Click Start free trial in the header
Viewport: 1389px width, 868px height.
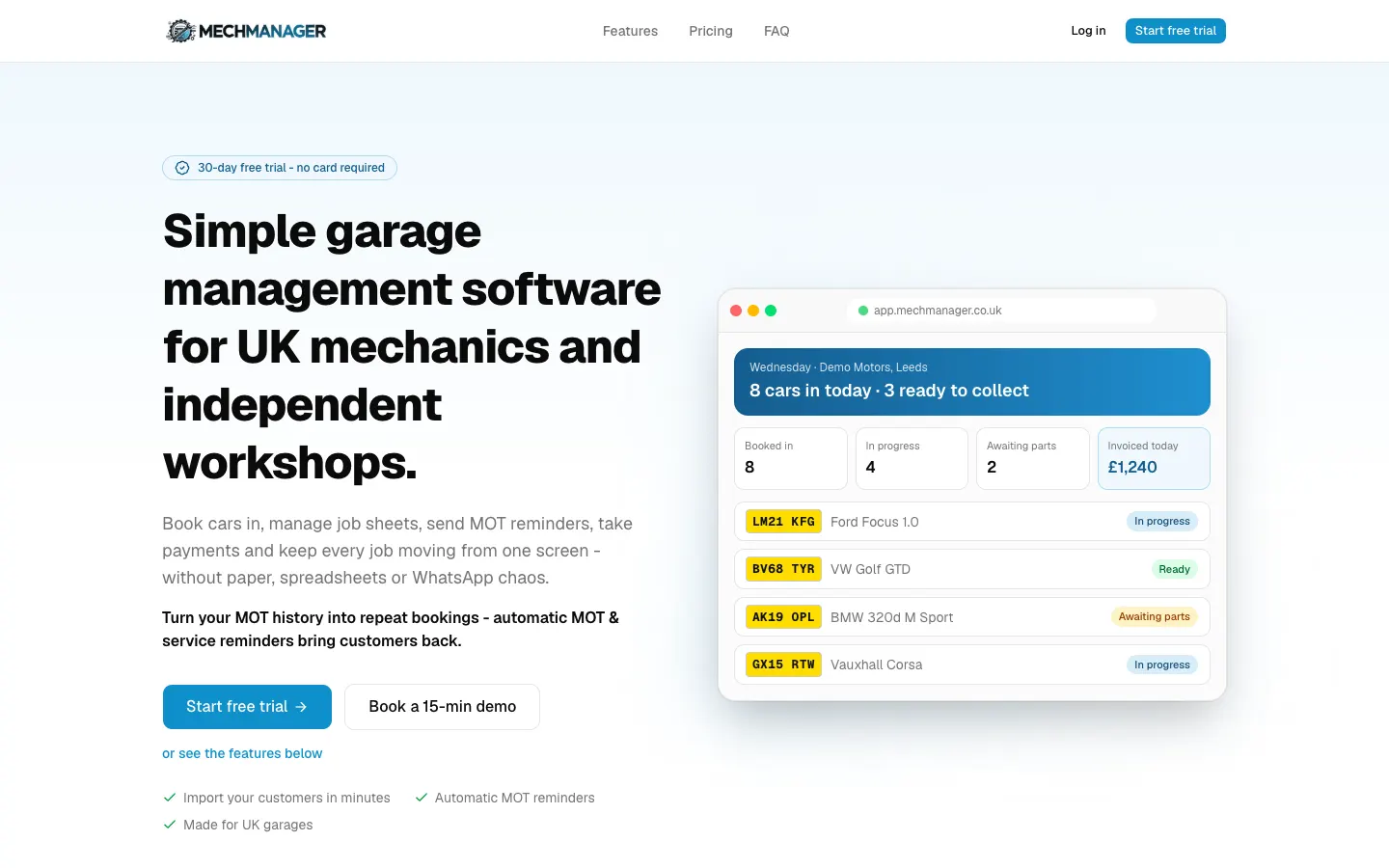click(1176, 31)
